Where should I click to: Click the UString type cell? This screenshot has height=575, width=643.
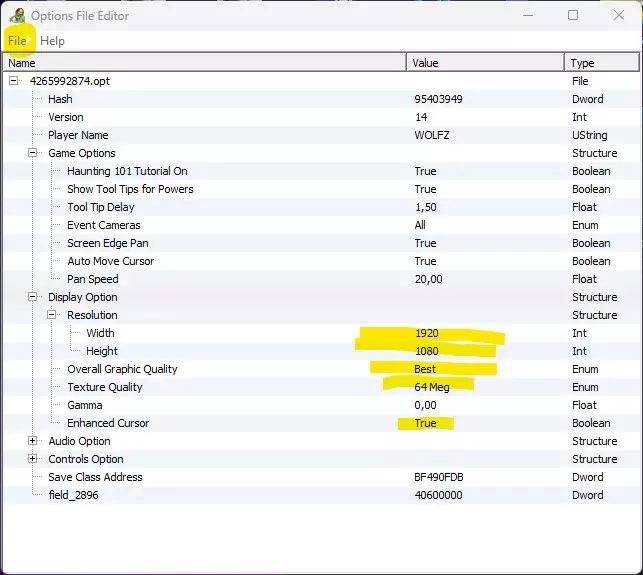pos(590,135)
